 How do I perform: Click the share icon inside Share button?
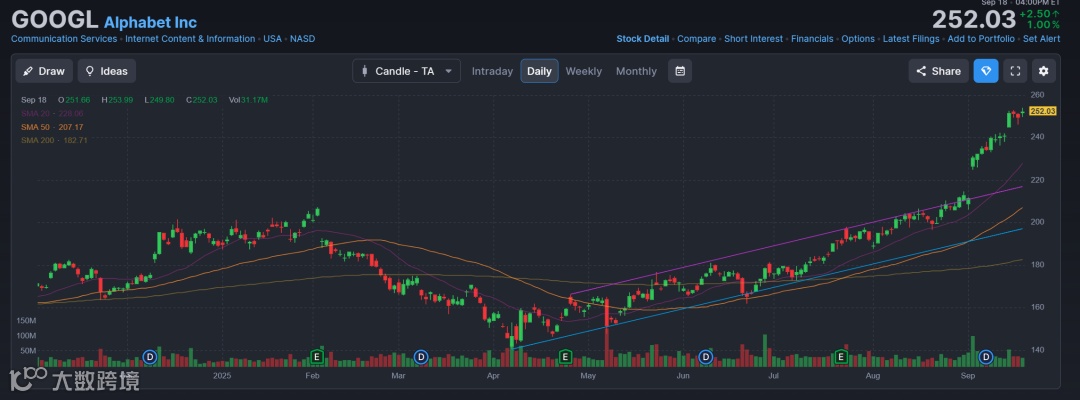tap(922, 71)
